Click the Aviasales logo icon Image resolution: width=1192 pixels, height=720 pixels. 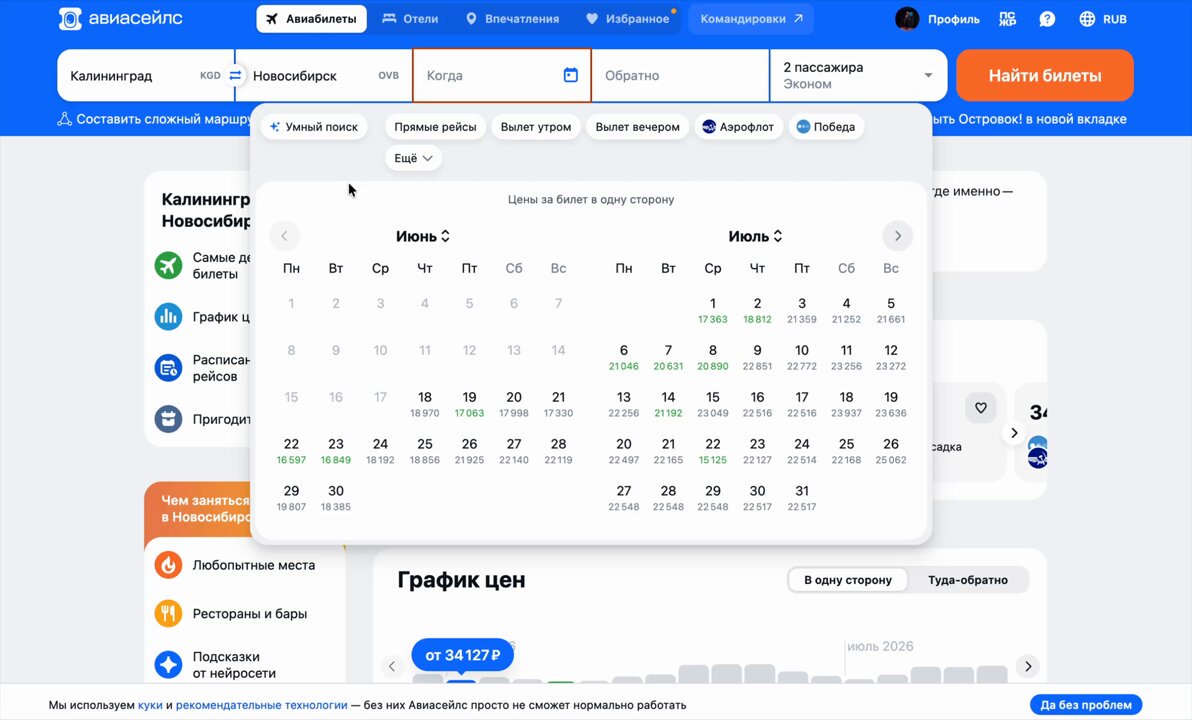click(x=70, y=19)
